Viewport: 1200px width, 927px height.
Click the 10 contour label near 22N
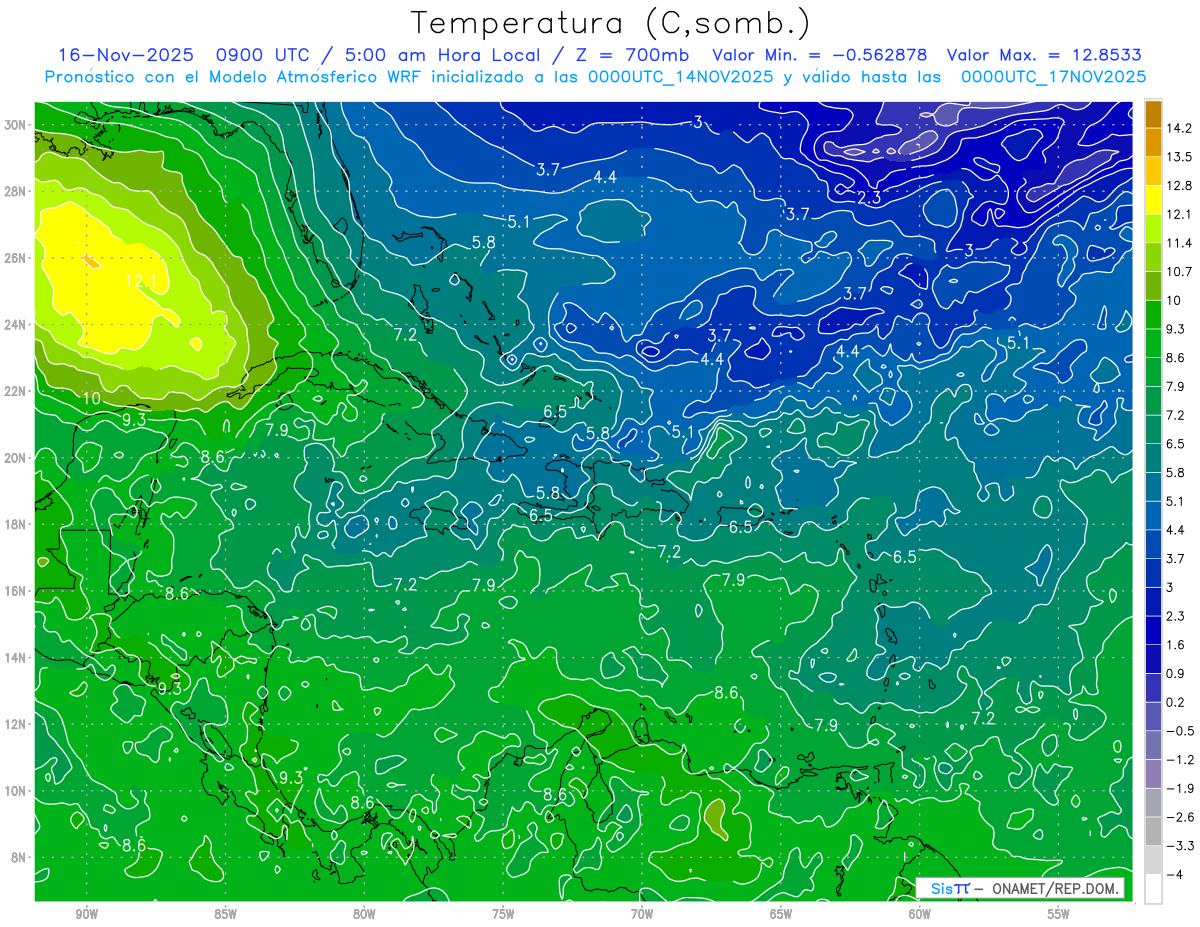coord(91,398)
